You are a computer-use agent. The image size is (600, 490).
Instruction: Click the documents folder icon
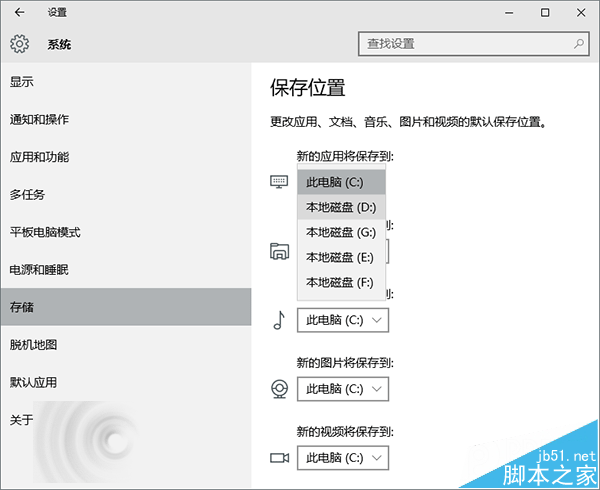279,251
